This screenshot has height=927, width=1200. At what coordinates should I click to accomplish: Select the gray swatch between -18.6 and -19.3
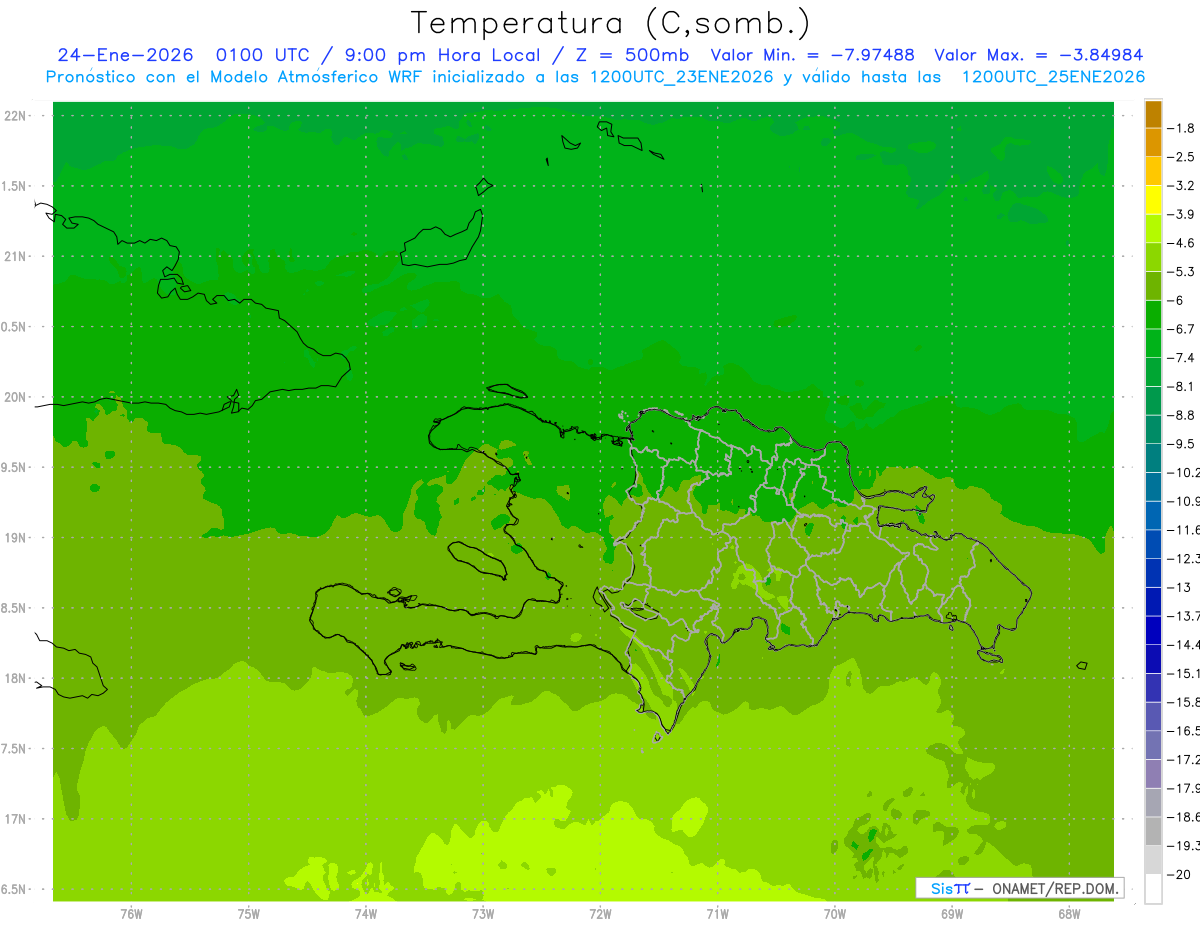pyautogui.click(x=1153, y=831)
